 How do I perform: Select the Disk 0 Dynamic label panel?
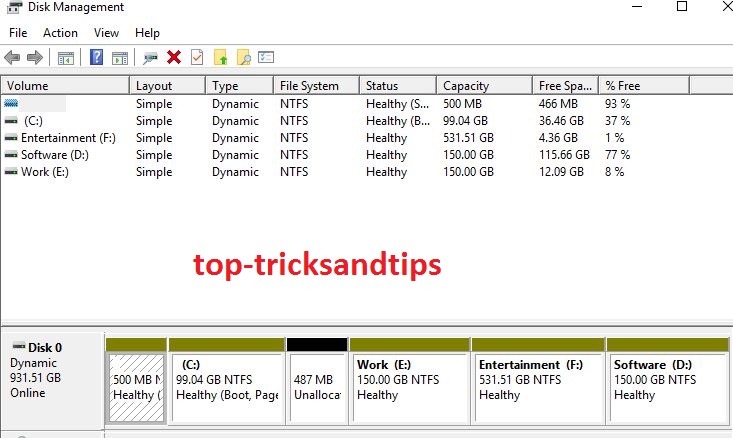(52, 380)
